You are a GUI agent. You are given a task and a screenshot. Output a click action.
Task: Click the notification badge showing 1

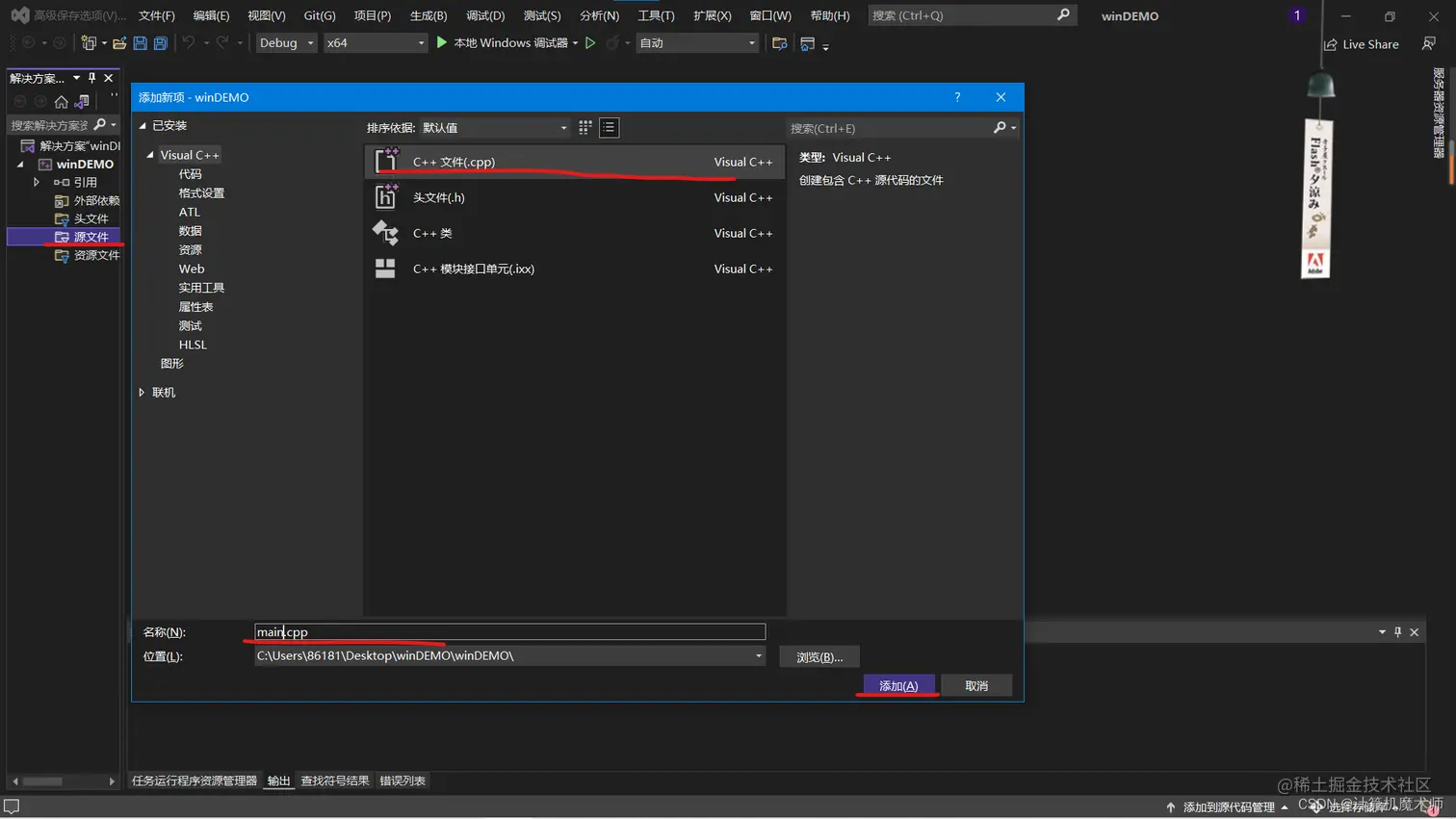click(x=1297, y=15)
